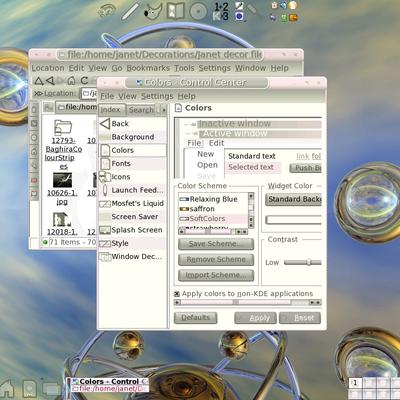Toggle Apply colors to non-KDE applications

(x=177, y=294)
